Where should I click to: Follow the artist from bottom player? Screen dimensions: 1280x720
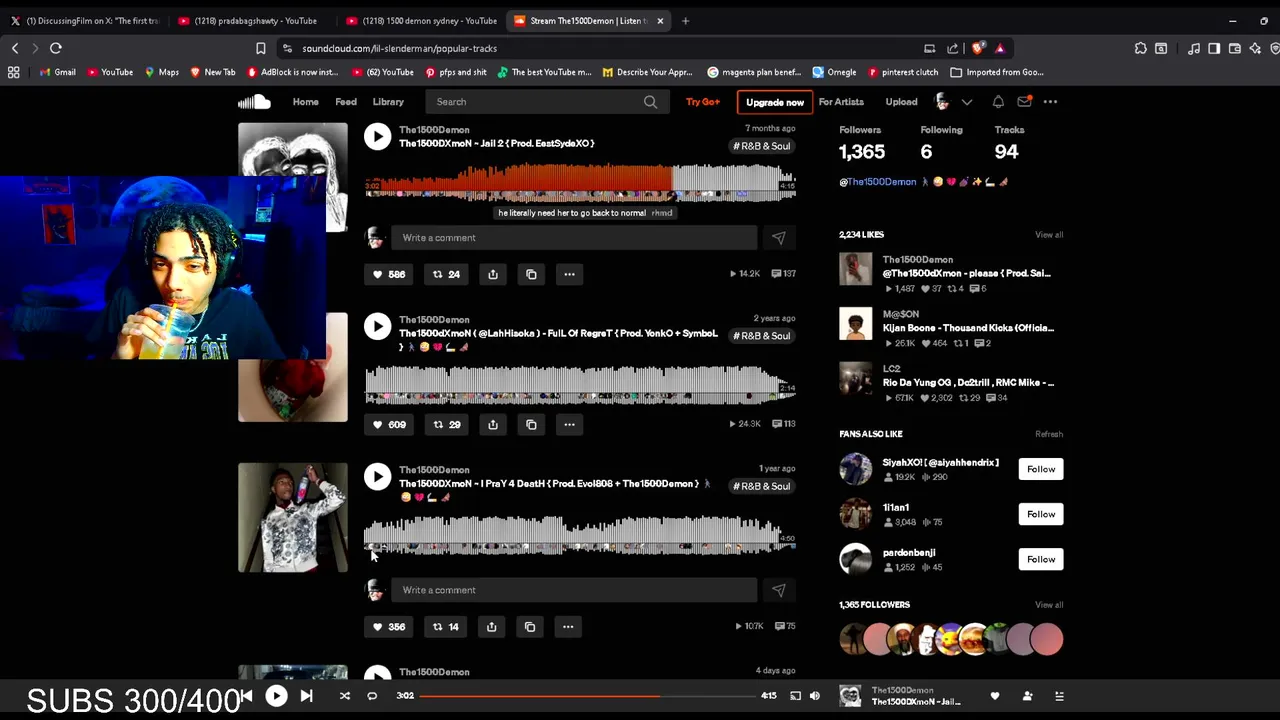tap(1027, 696)
